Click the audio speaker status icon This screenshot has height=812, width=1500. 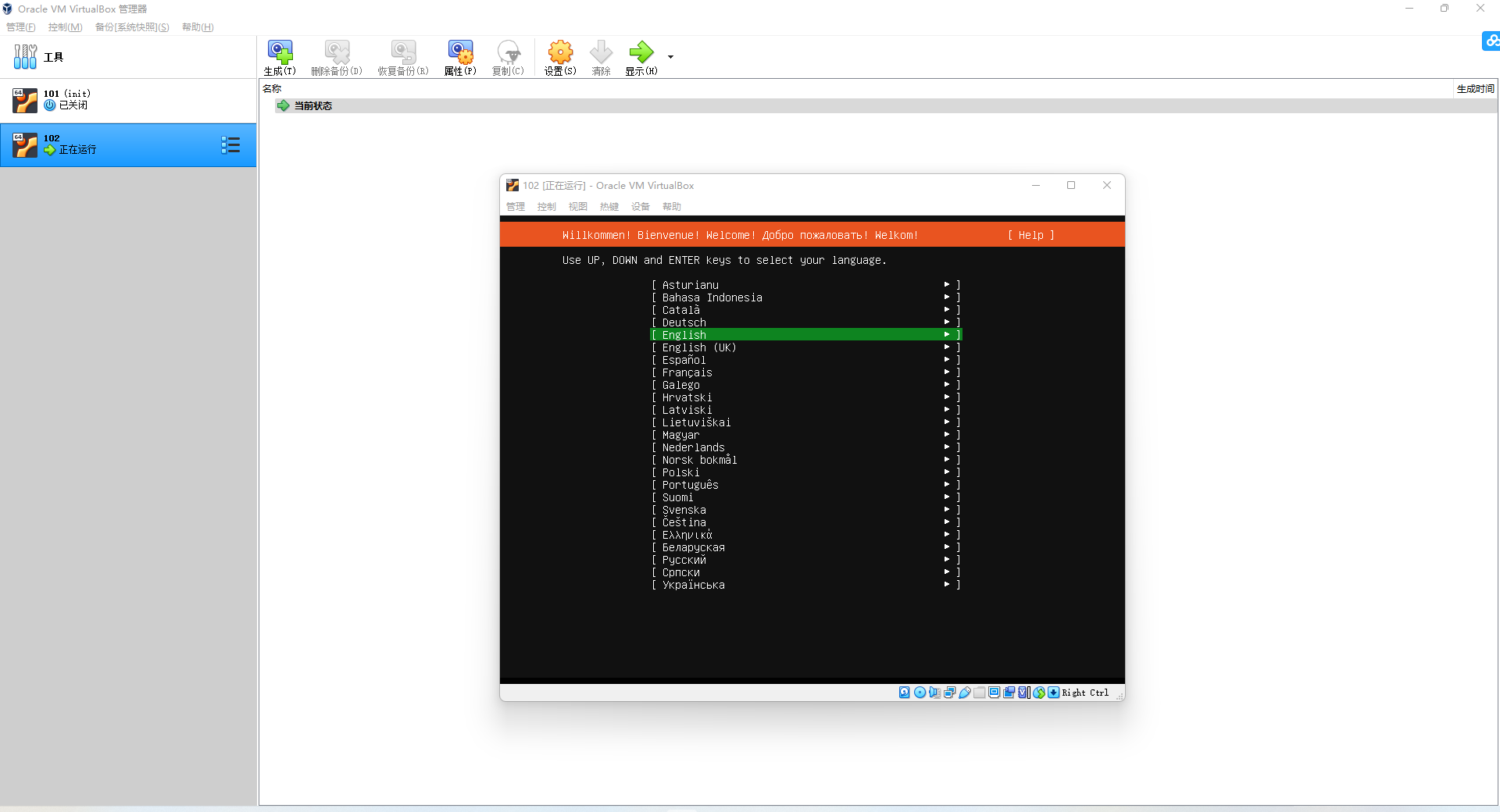(934, 693)
